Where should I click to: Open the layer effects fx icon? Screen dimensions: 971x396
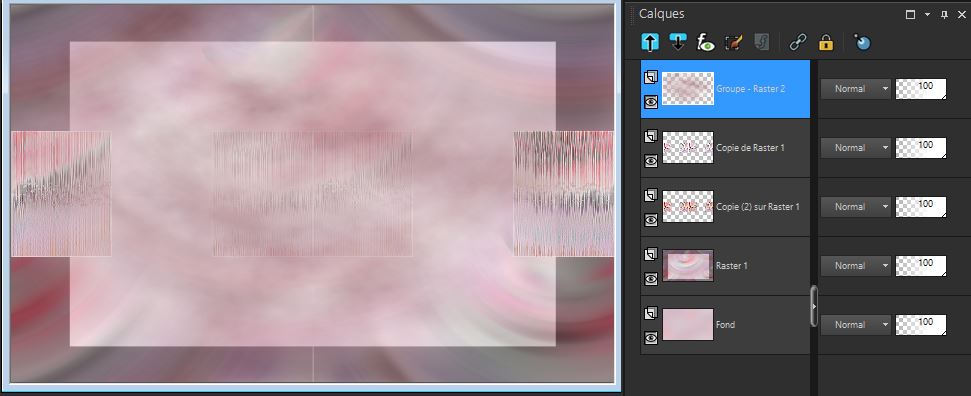[706, 42]
